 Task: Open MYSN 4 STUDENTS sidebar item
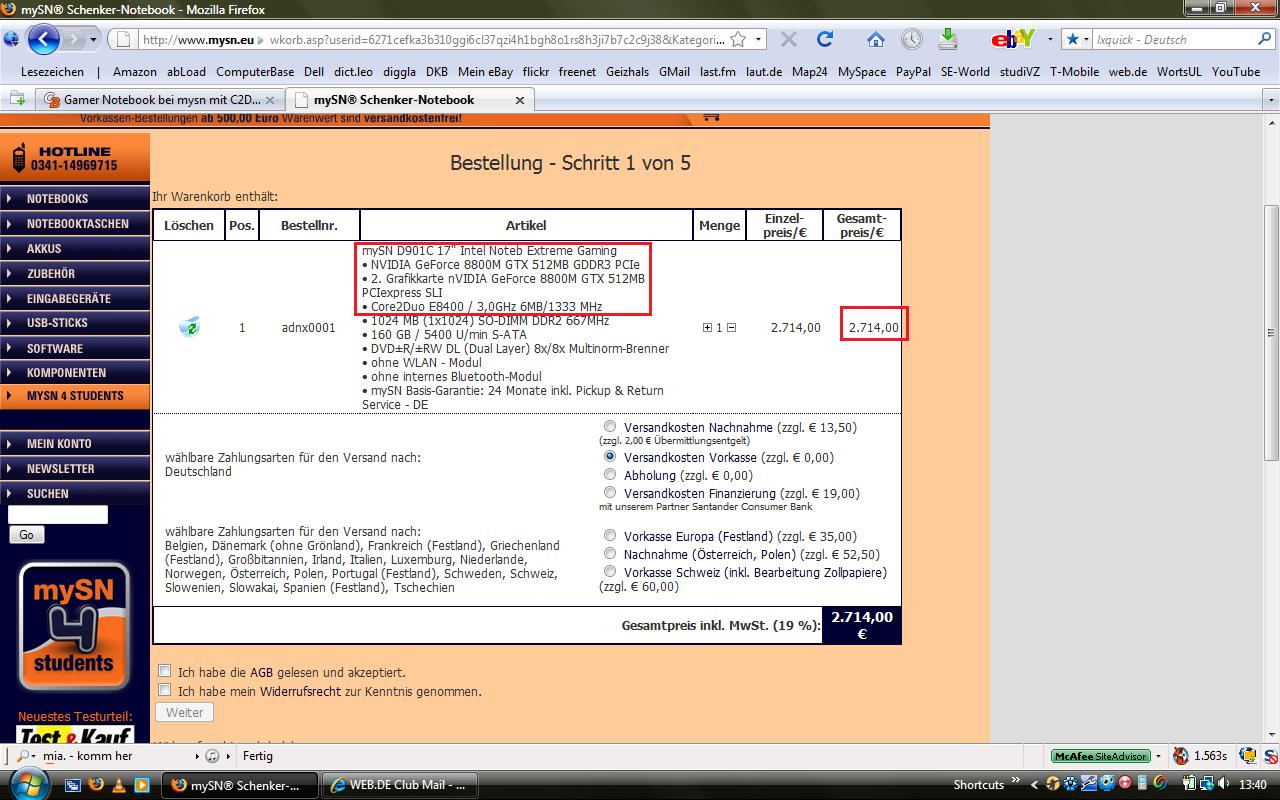(75, 396)
